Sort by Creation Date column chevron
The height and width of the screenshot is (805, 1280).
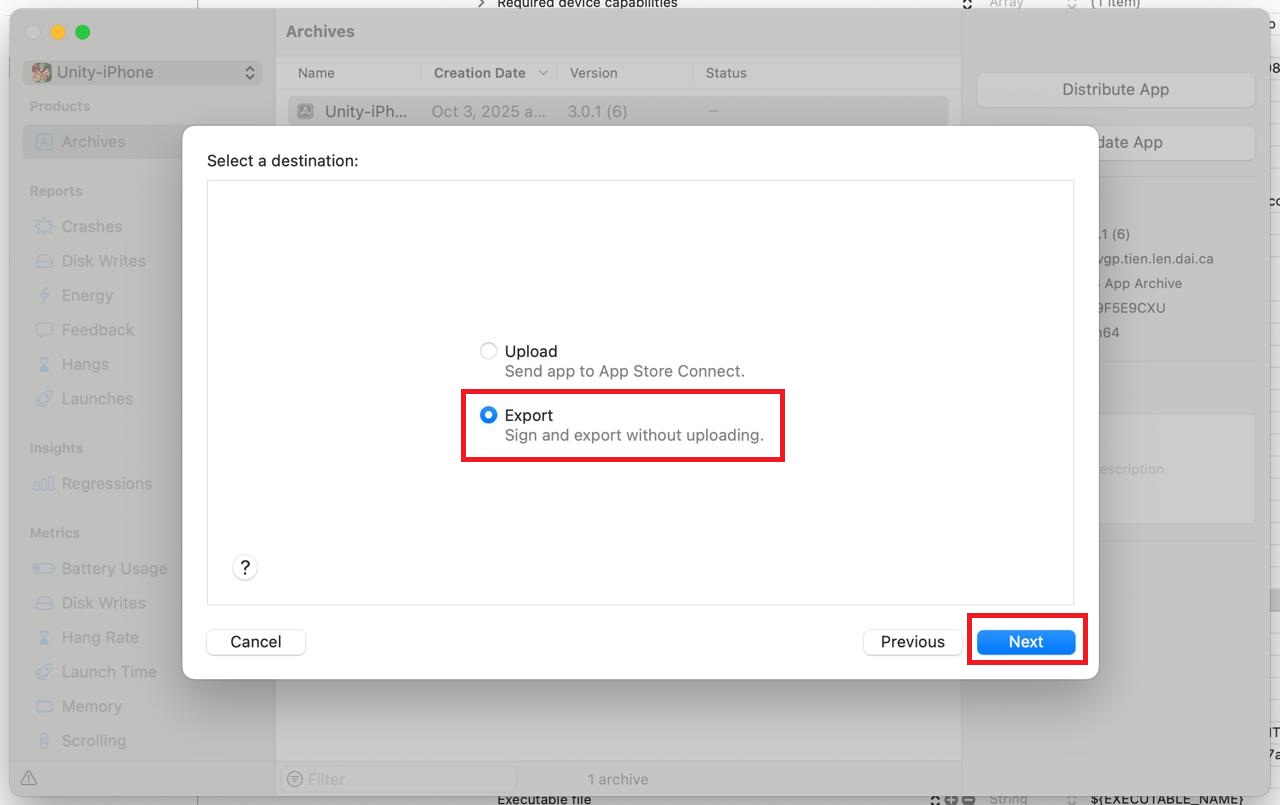point(543,73)
